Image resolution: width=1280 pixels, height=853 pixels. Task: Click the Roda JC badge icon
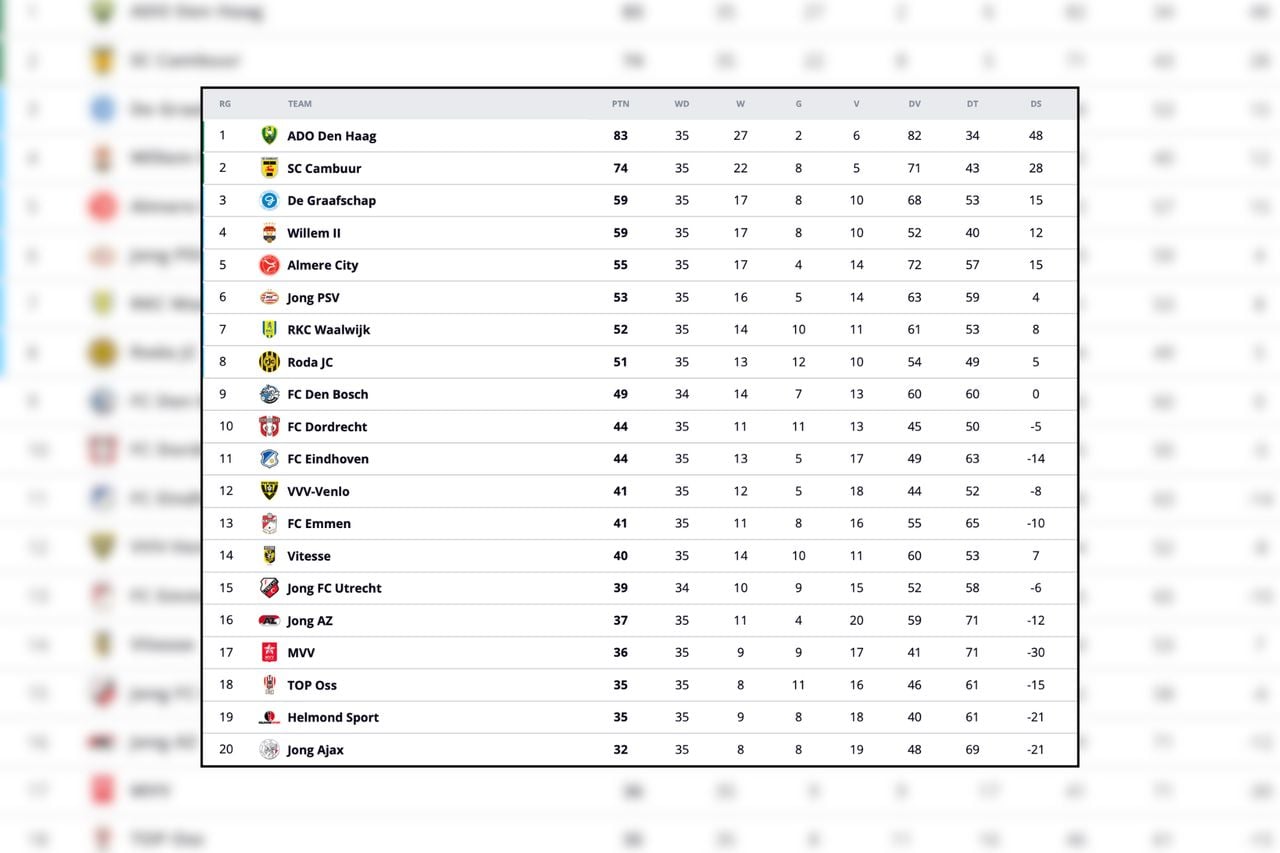(268, 361)
